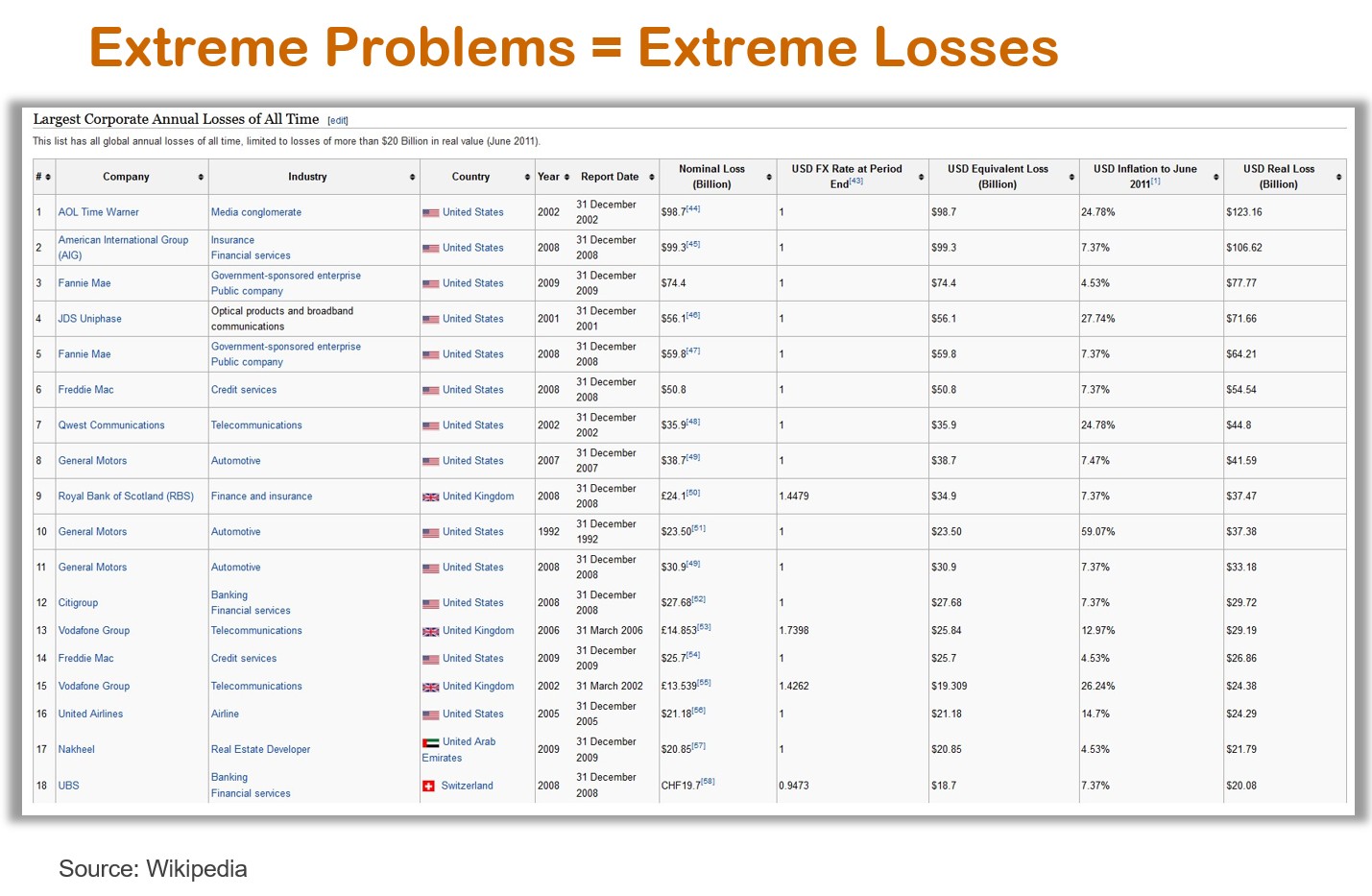Open the Qwest Communications link
The image size is (1372, 896).
111,425
